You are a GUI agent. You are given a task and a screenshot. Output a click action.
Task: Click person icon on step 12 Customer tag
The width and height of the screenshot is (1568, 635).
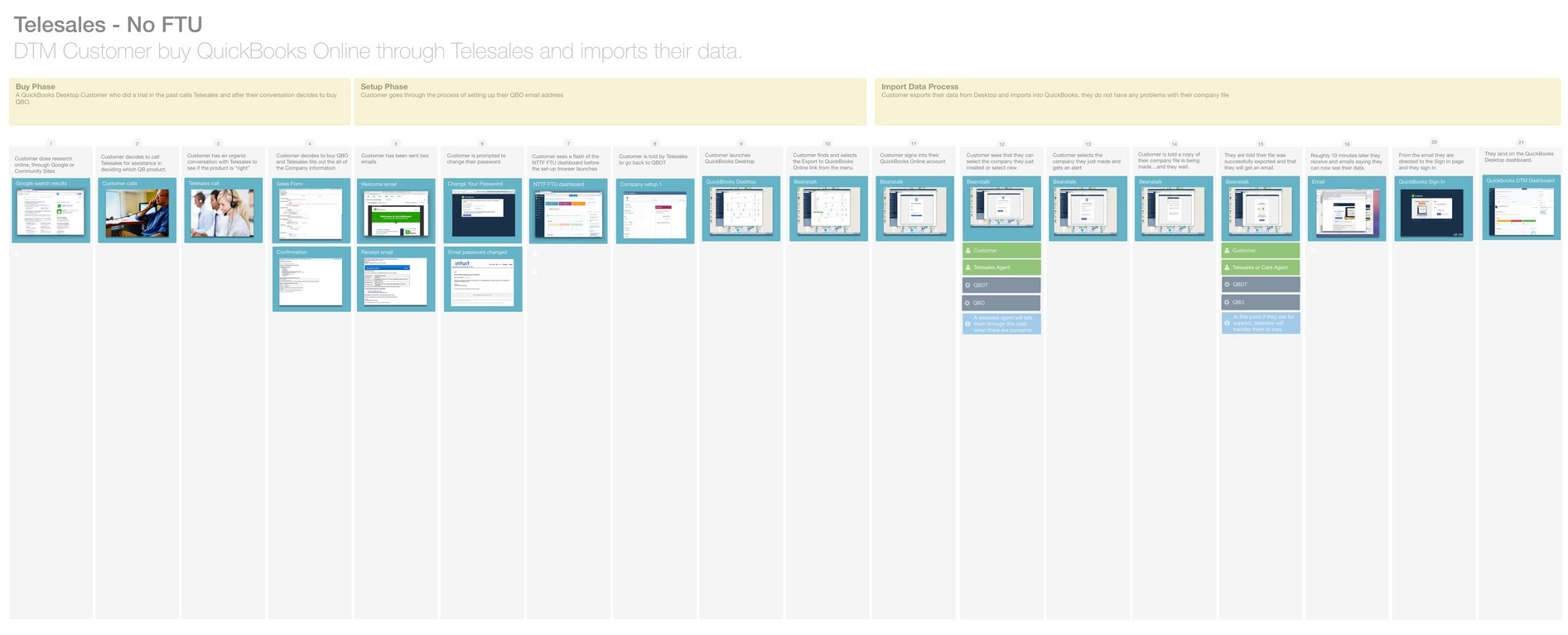click(x=968, y=250)
